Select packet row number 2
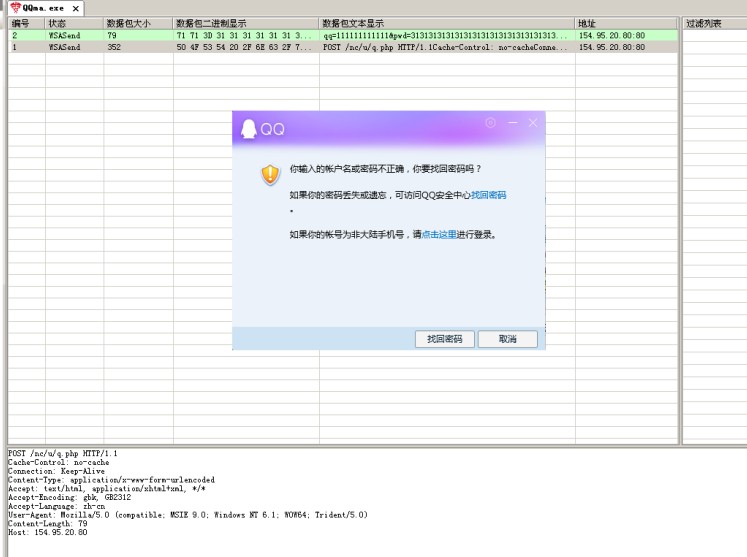The image size is (747, 557). point(343,35)
